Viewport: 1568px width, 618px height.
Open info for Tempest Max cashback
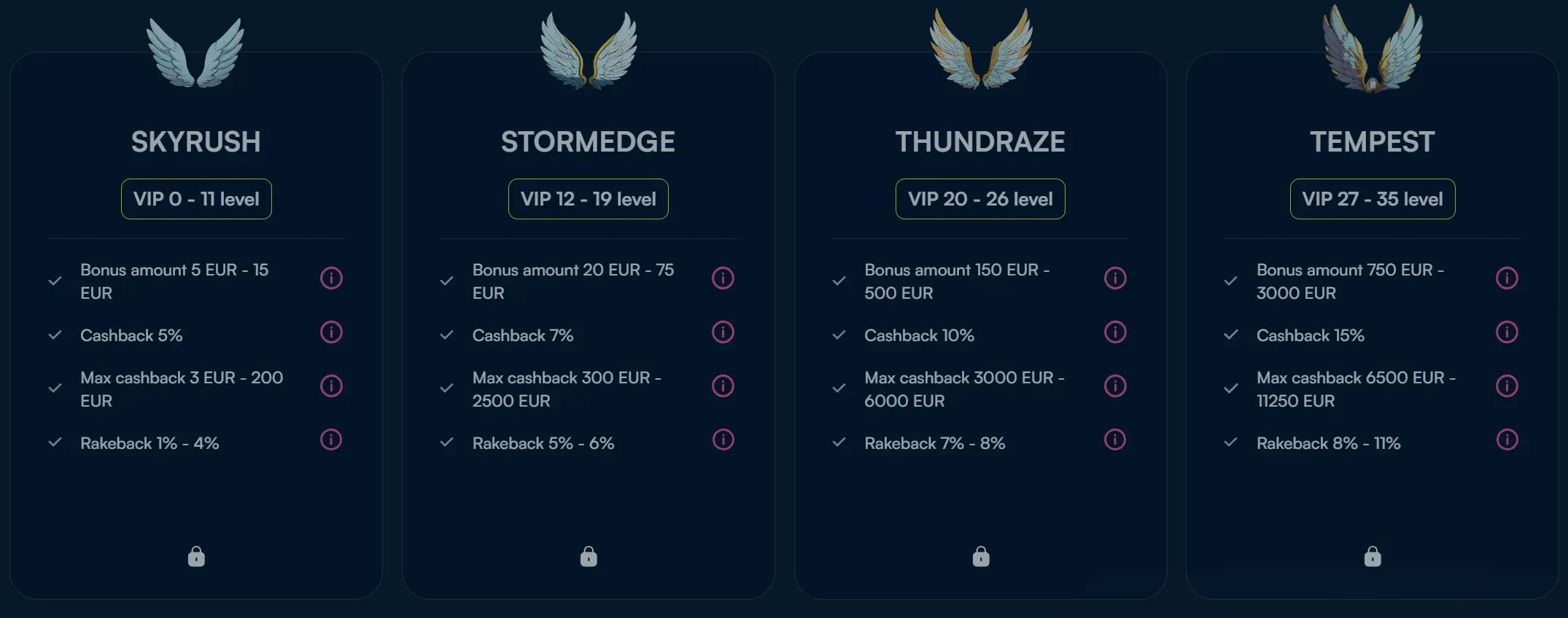tap(1507, 386)
